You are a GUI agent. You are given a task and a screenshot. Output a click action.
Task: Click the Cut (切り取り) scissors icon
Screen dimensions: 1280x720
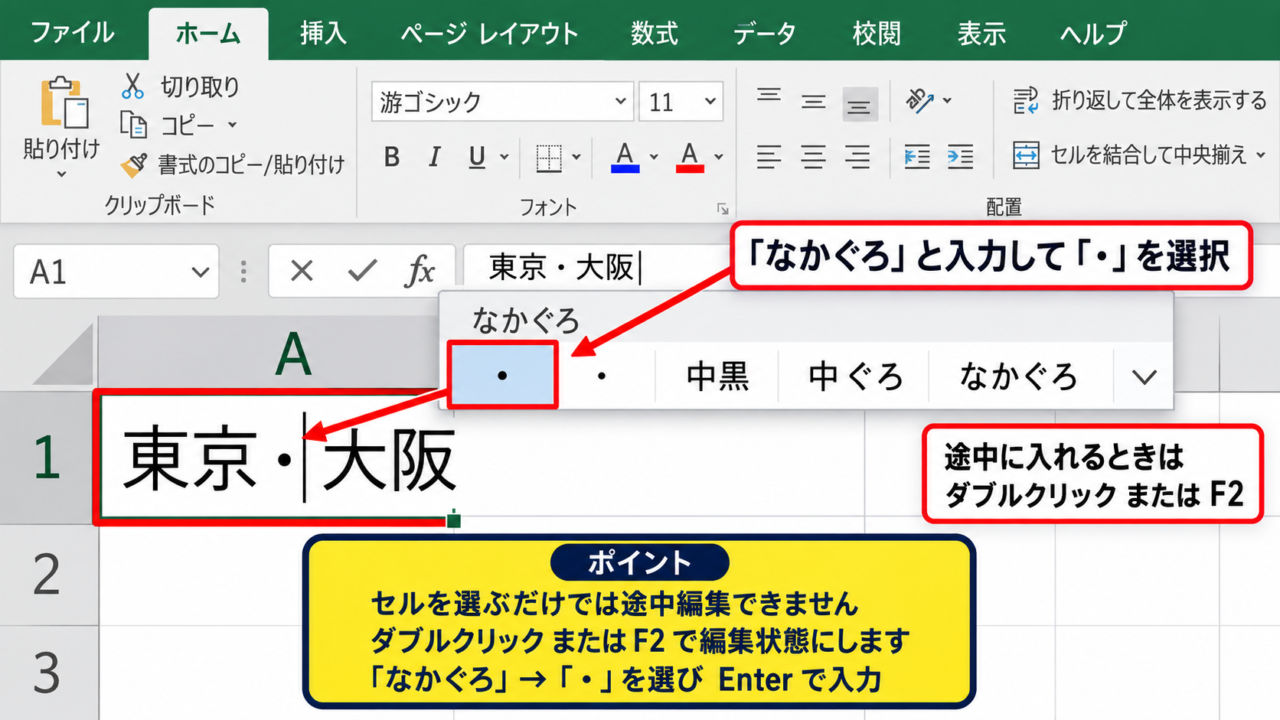[x=133, y=86]
